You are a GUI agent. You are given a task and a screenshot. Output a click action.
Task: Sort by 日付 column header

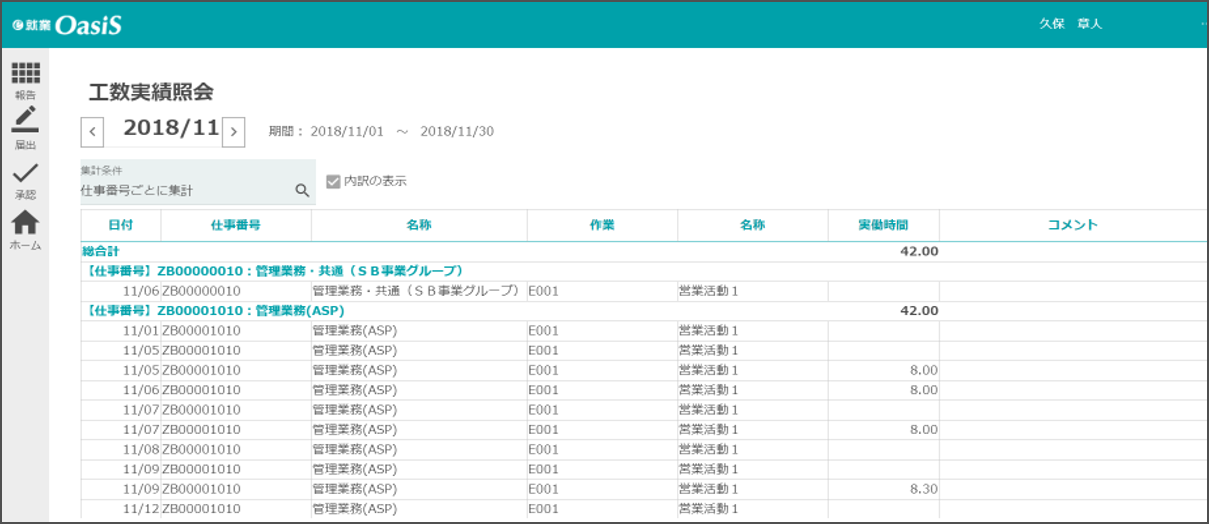tap(120, 225)
